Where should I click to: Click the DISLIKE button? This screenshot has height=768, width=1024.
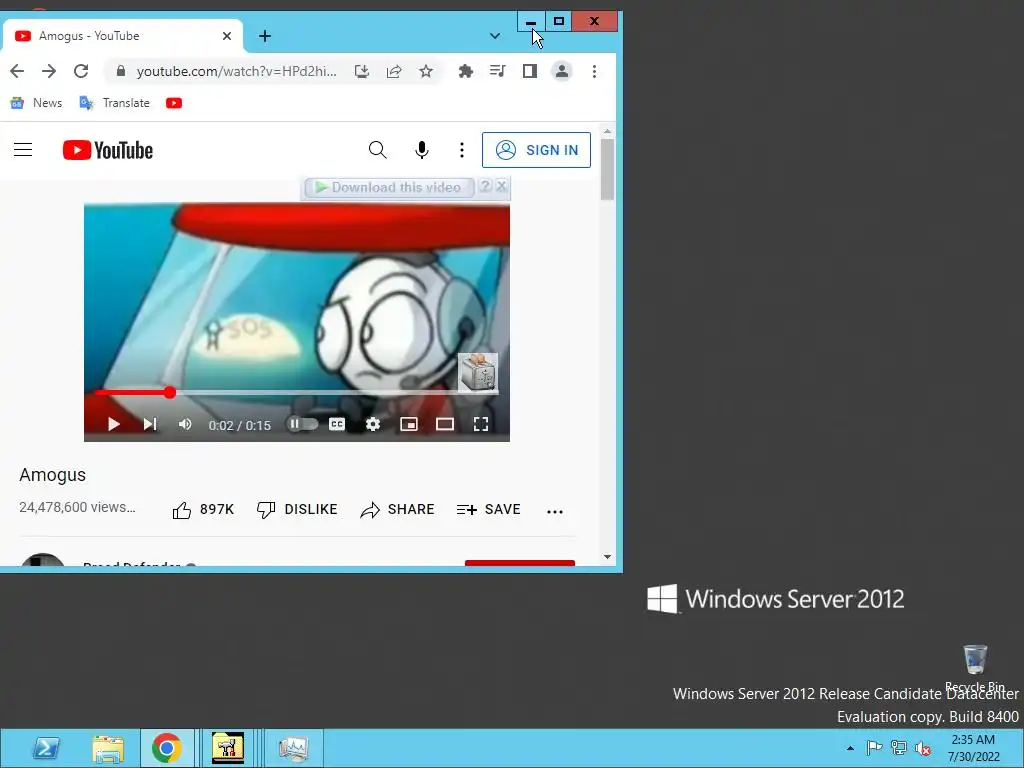click(x=297, y=509)
